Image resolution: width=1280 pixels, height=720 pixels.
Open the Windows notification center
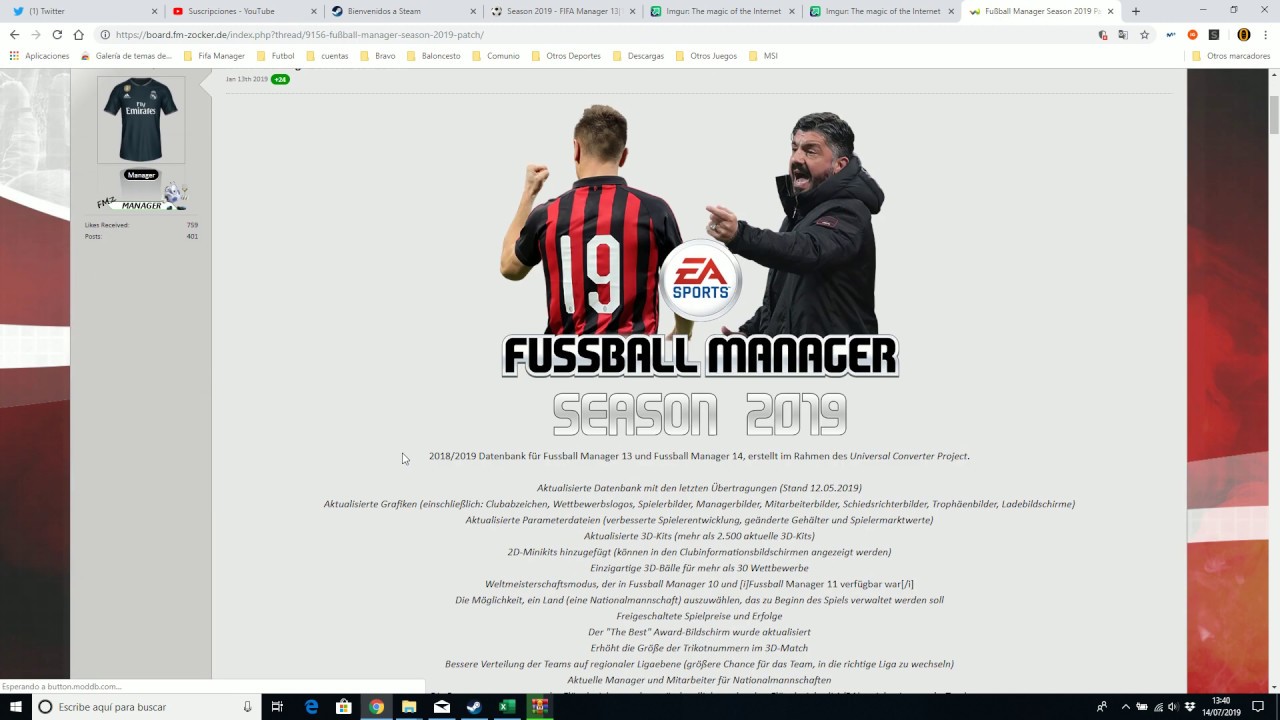(x=1258, y=707)
